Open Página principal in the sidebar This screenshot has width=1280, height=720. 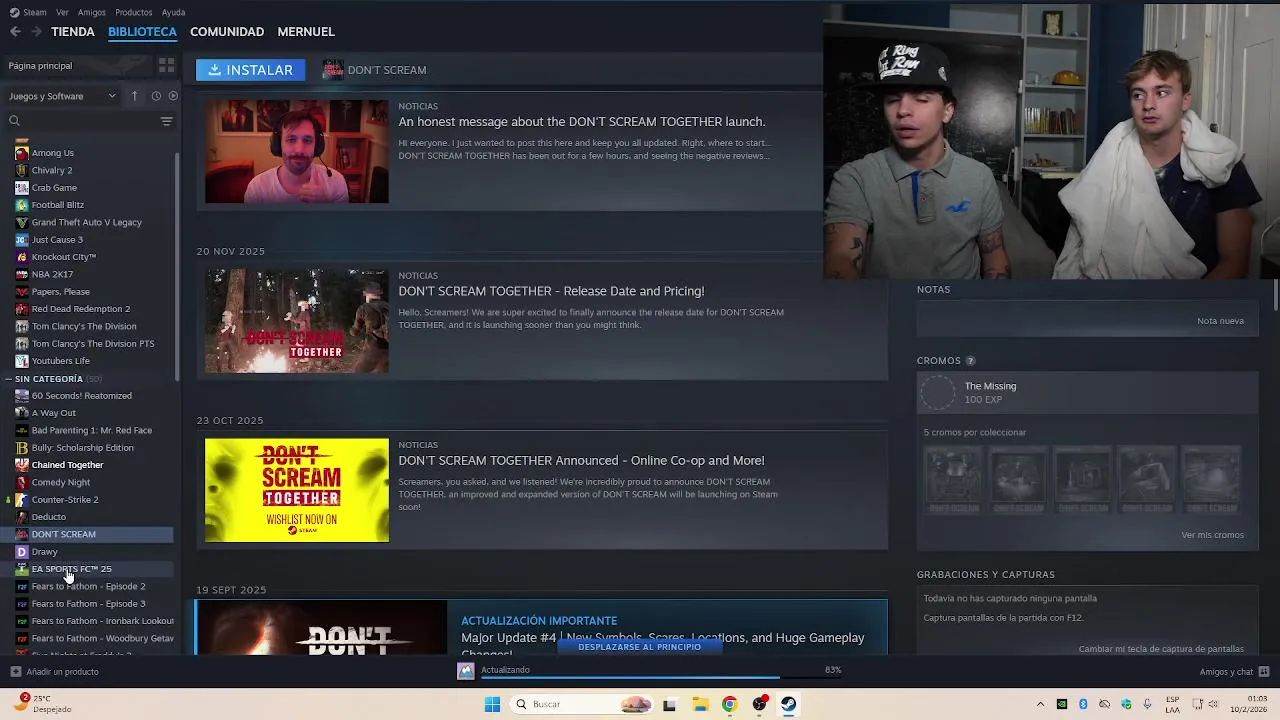[40, 66]
